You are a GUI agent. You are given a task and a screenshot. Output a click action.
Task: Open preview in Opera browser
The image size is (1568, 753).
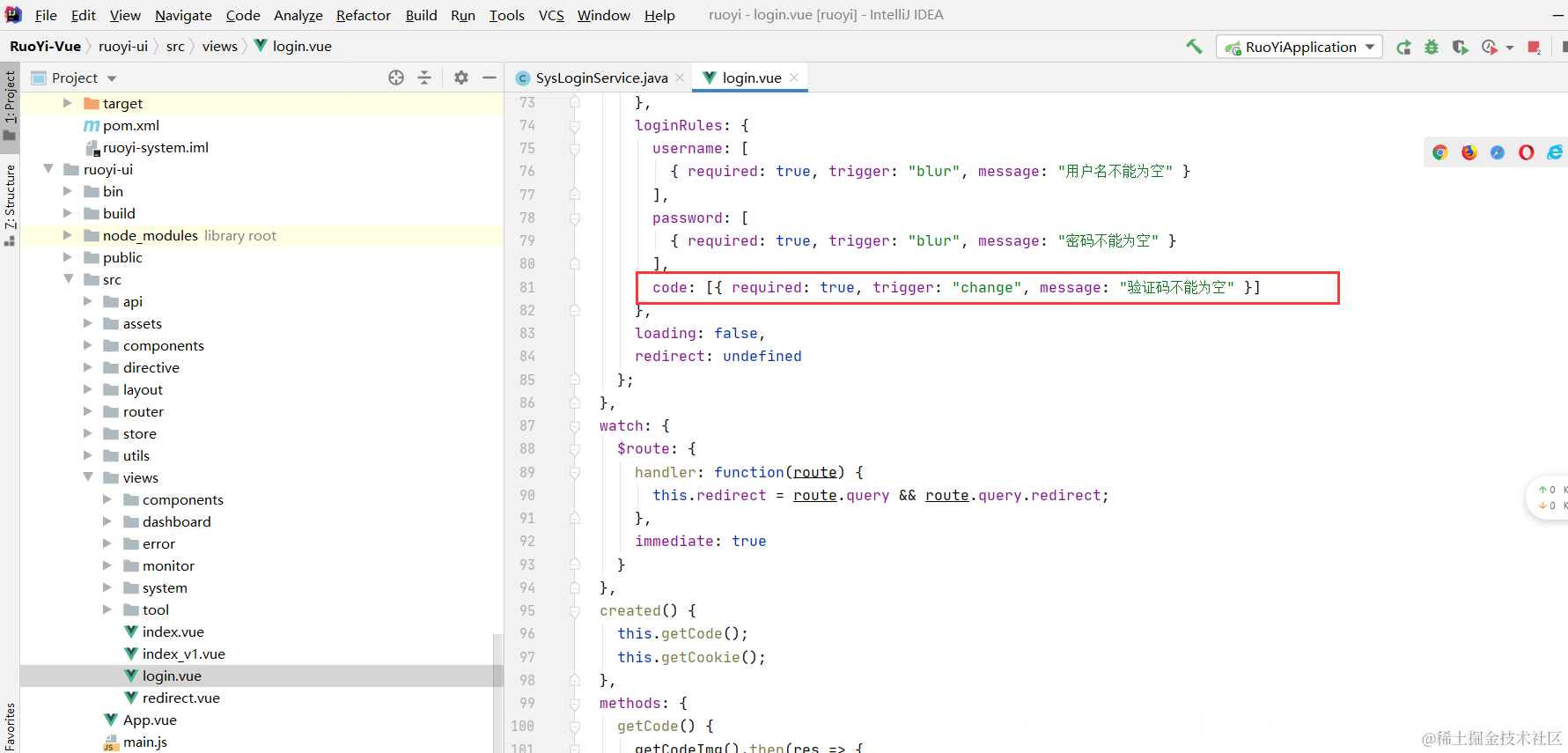(x=1527, y=152)
